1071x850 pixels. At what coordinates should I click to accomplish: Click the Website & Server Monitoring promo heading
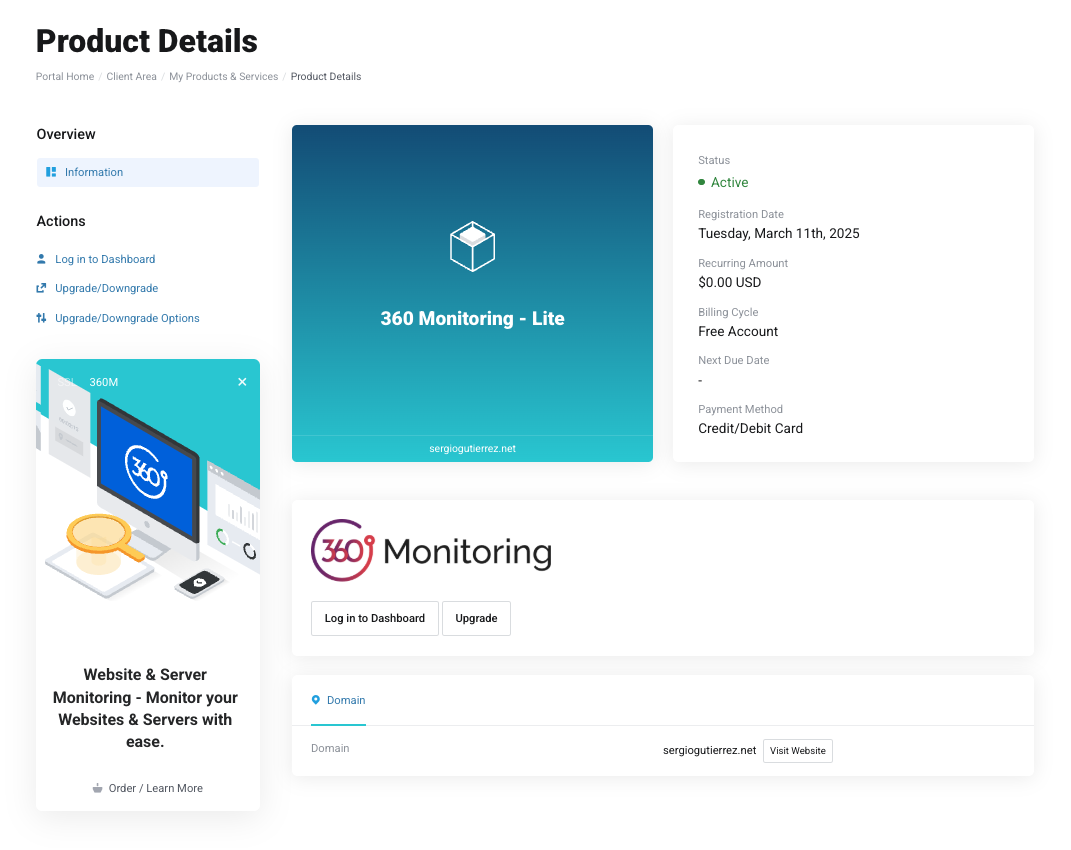pyautogui.click(x=145, y=708)
